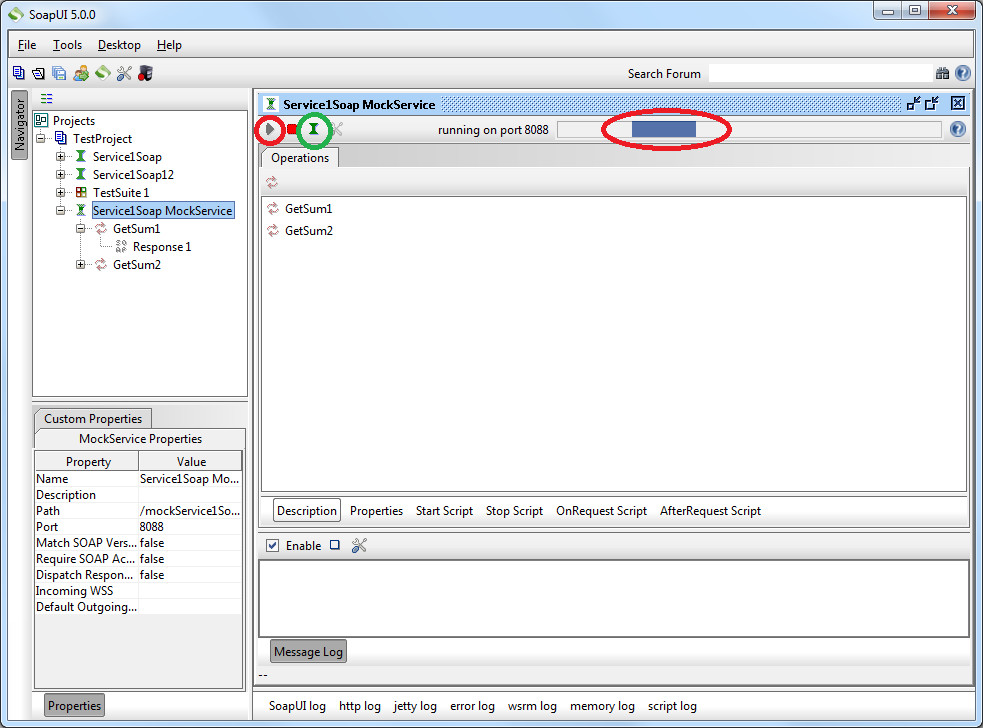Select MockService Properties tab
983x728 pixels.
coord(140,438)
